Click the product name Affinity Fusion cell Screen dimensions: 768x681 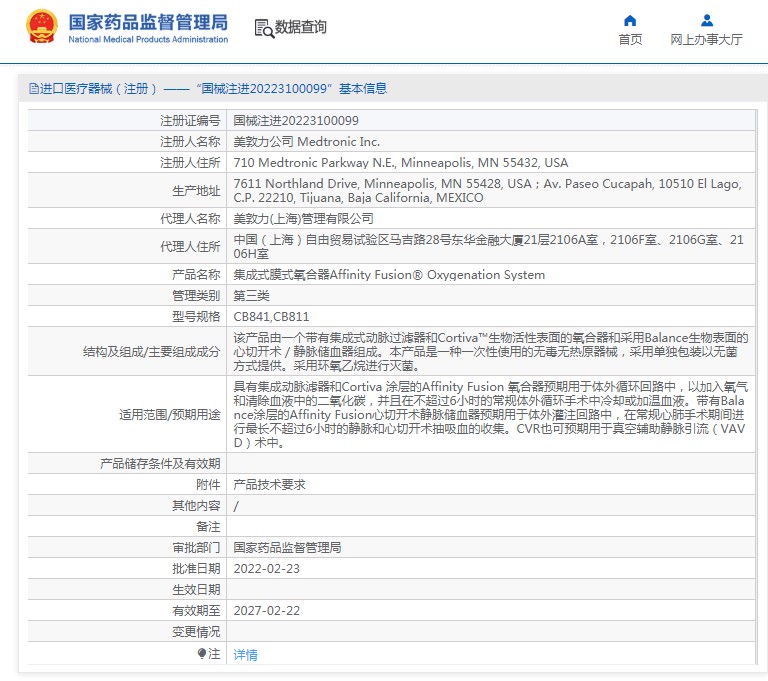(389, 275)
